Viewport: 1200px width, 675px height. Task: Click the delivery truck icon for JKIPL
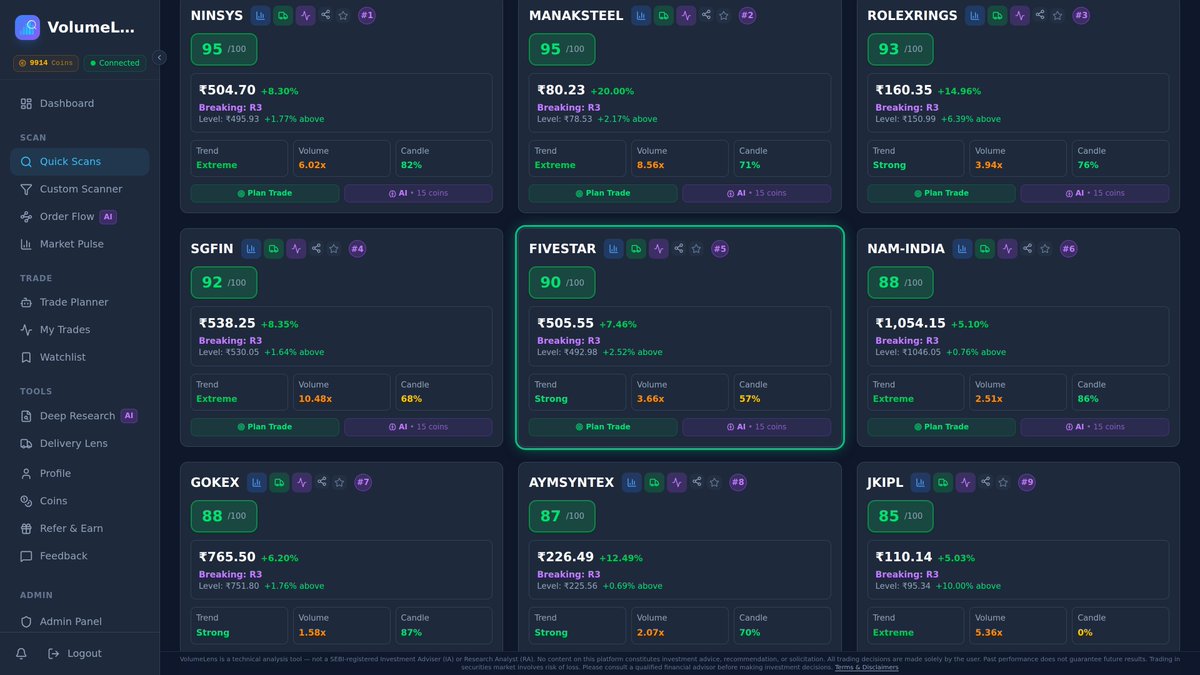click(x=943, y=482)
